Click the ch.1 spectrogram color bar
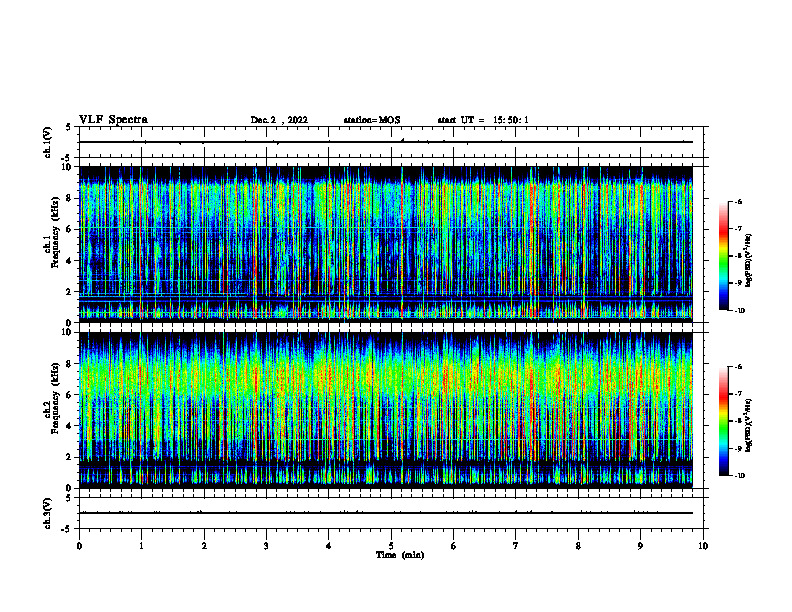Screen dimensions: 792x612 click(723, 256)
